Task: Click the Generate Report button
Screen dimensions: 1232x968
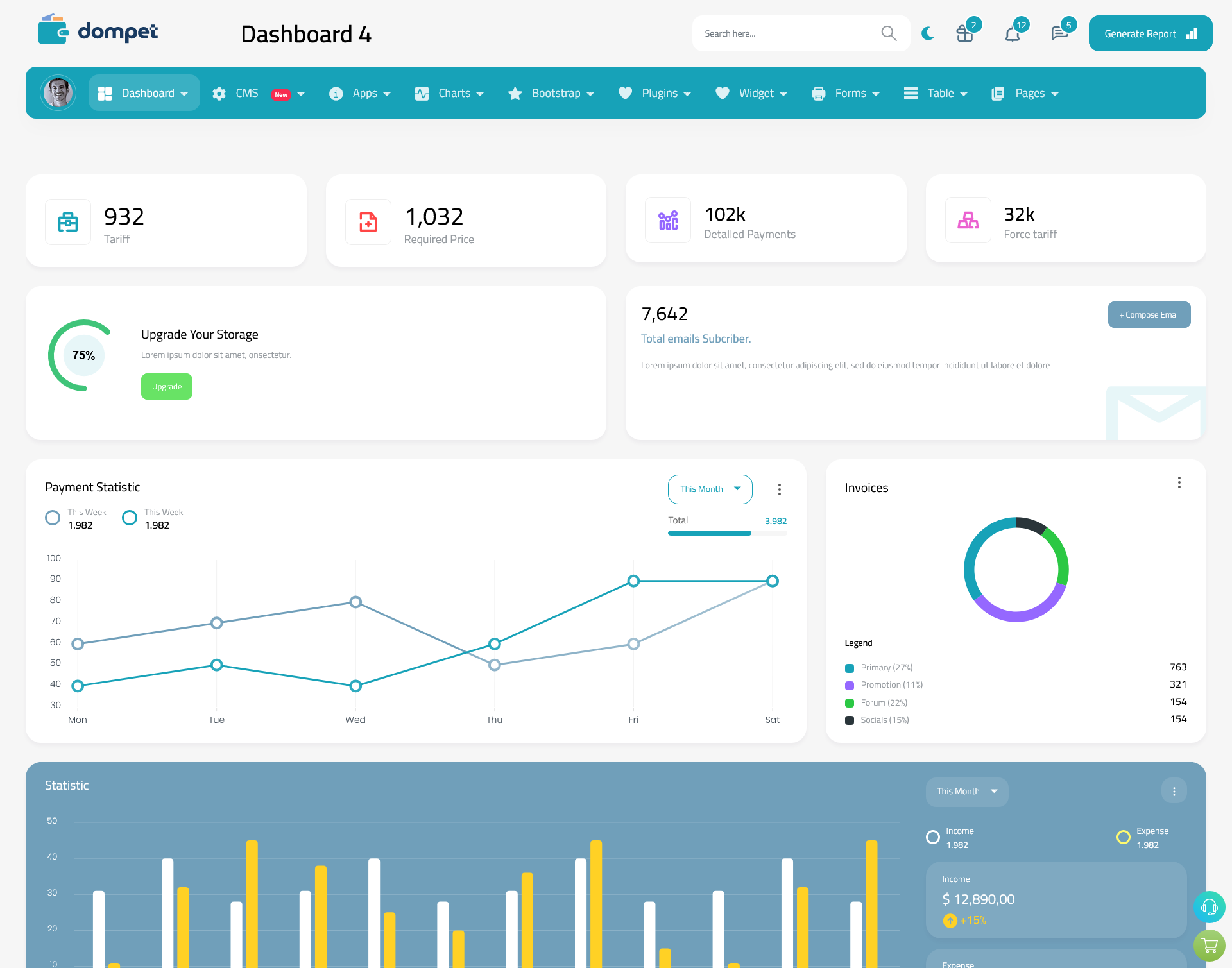Action: tap(1150, 33)
